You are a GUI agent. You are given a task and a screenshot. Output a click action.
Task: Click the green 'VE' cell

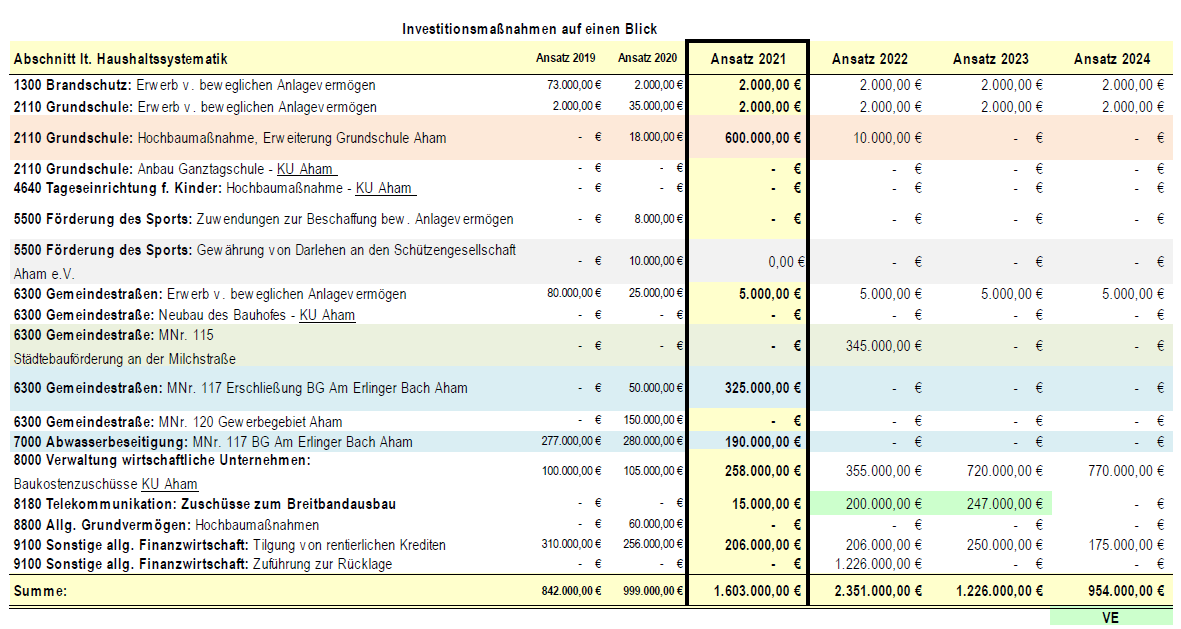[x=1110, y=618]
